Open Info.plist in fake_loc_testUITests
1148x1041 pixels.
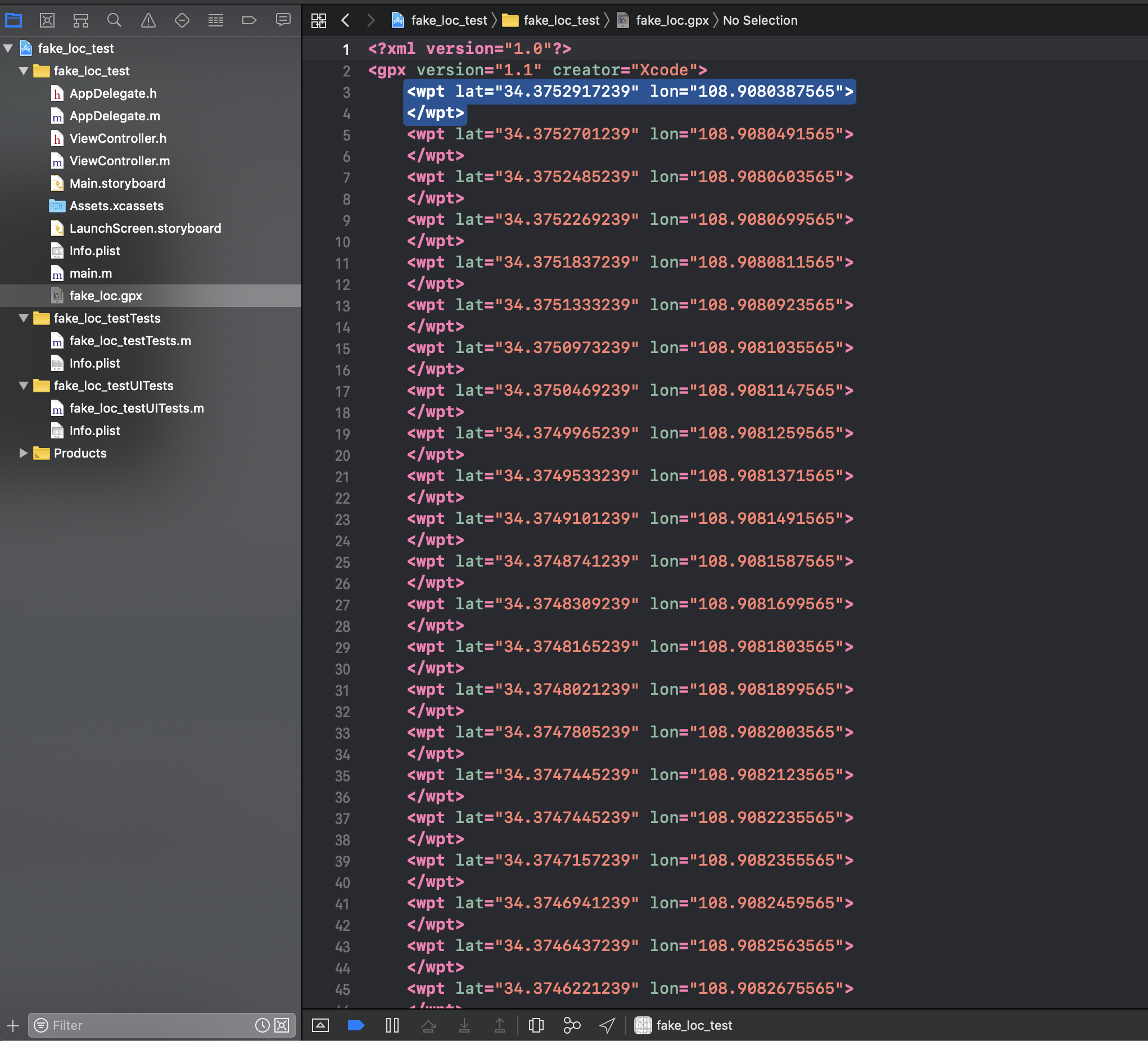(x=94, y=431)
